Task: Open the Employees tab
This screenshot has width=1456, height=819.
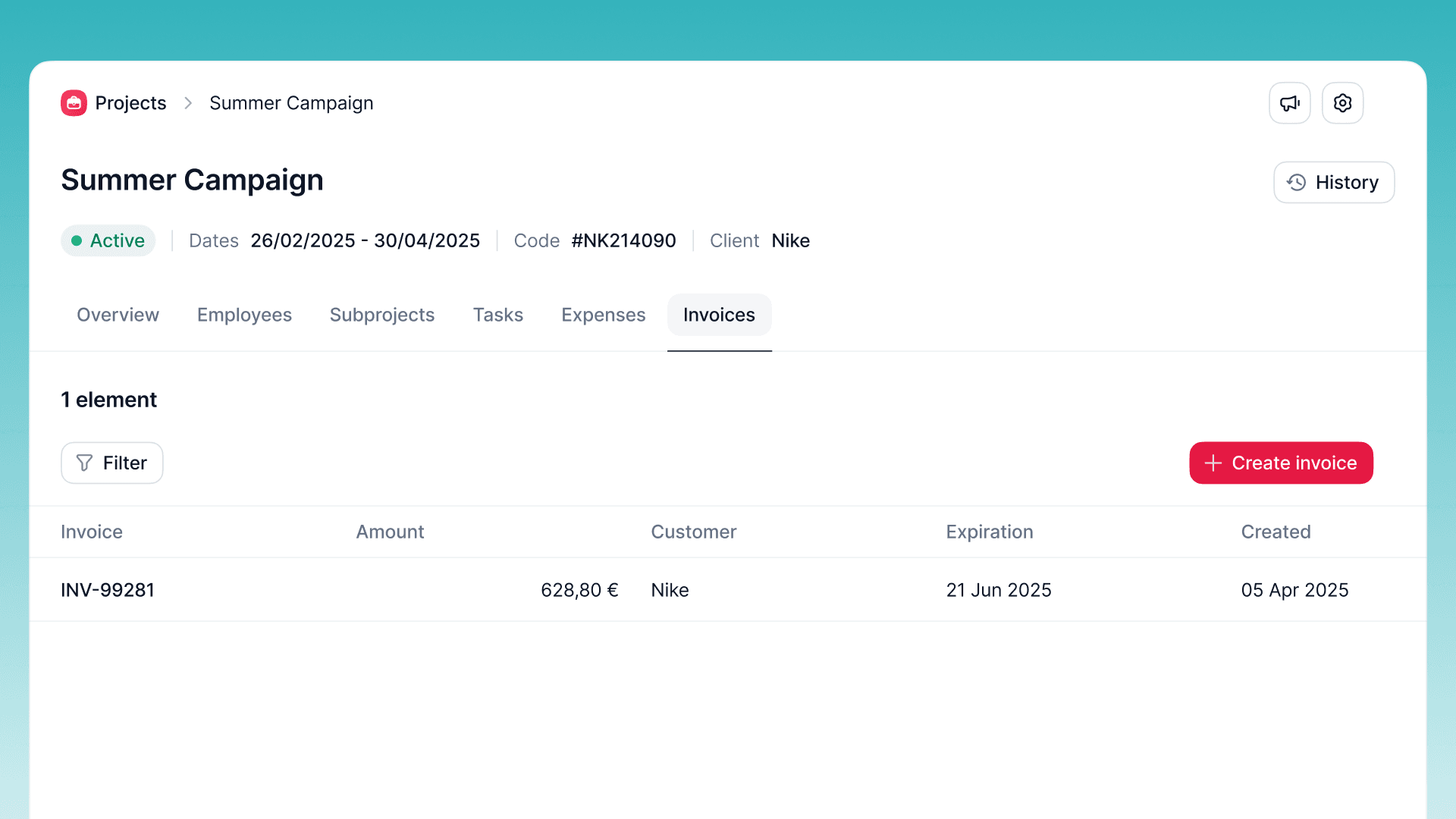Action: [244, 315]
